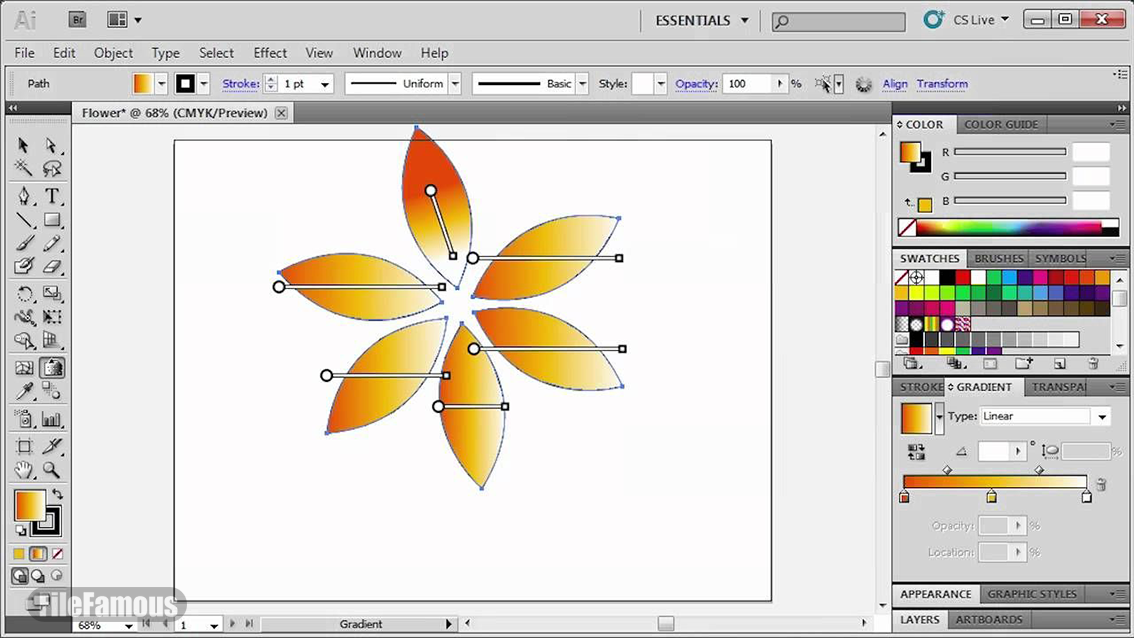Click the Transform link
The width and height of the screenshot is (1134, 638).
(x=942, y=84)
